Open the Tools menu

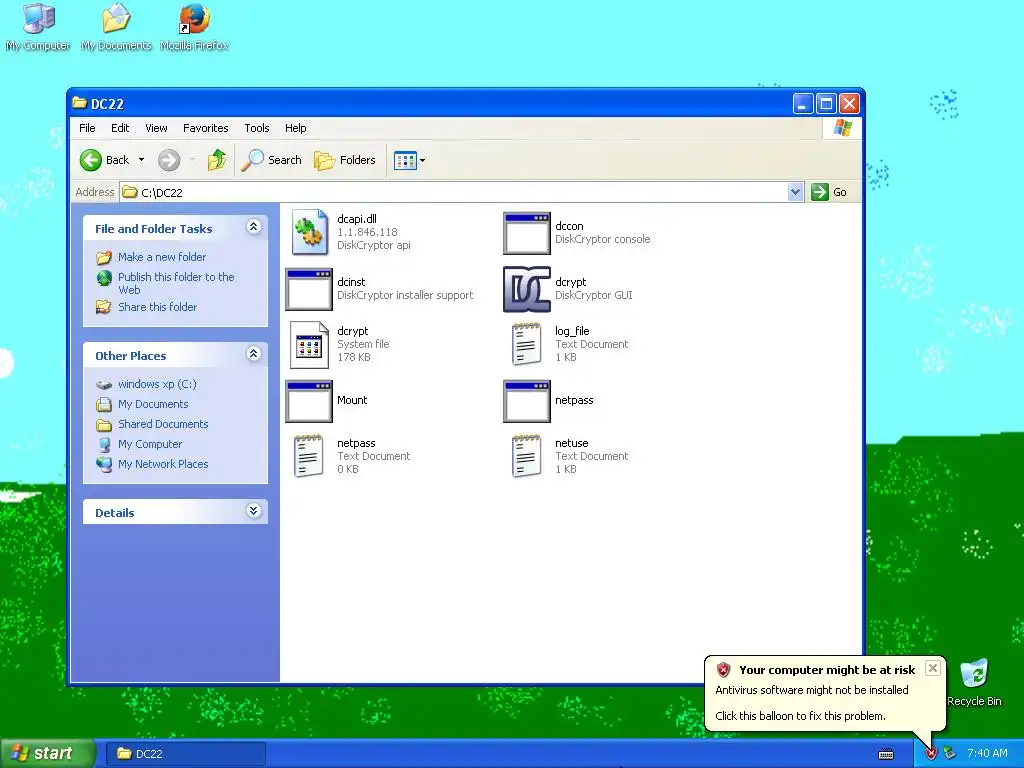(257, 128)
